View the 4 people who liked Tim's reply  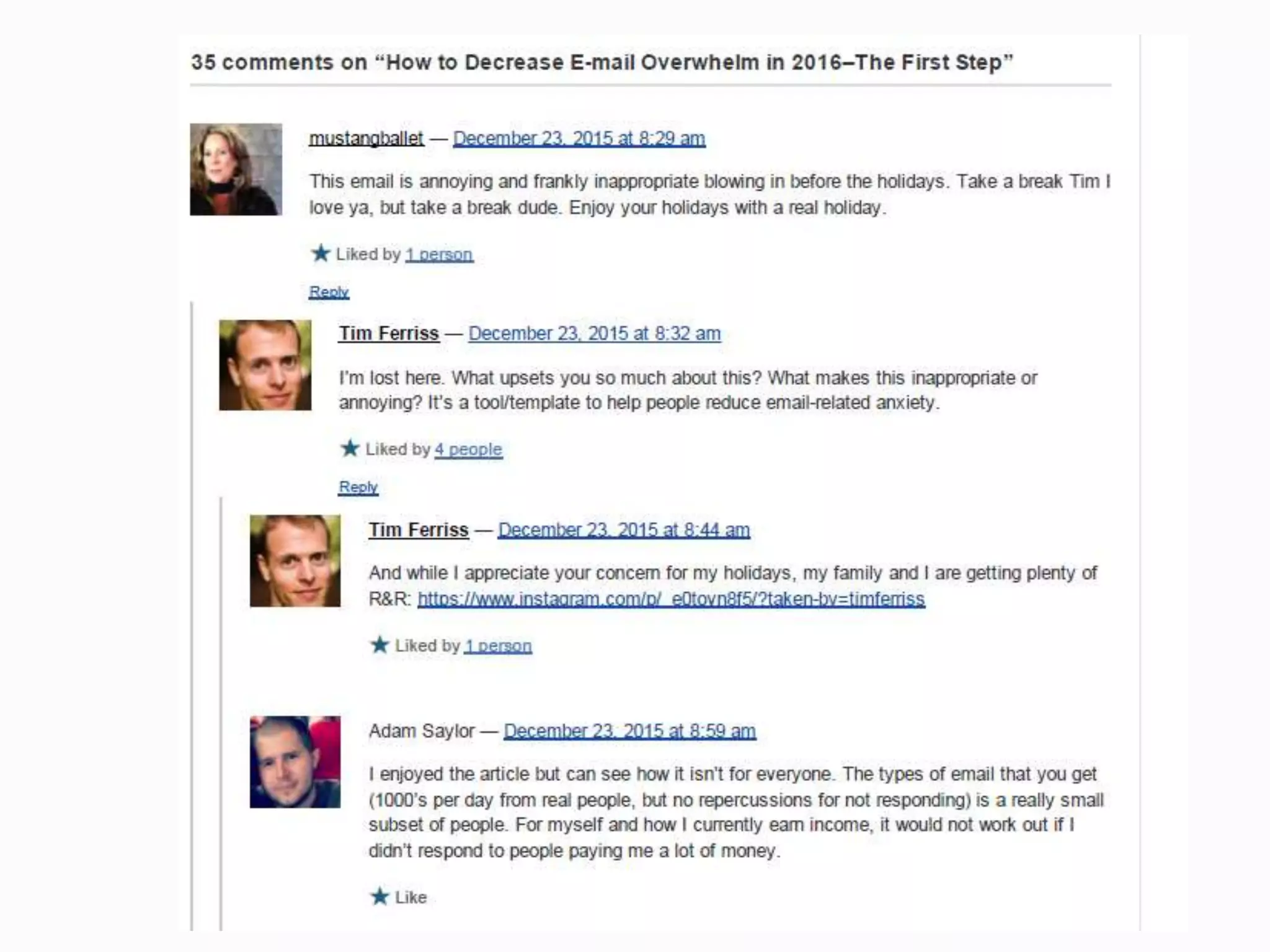(468, 449)
